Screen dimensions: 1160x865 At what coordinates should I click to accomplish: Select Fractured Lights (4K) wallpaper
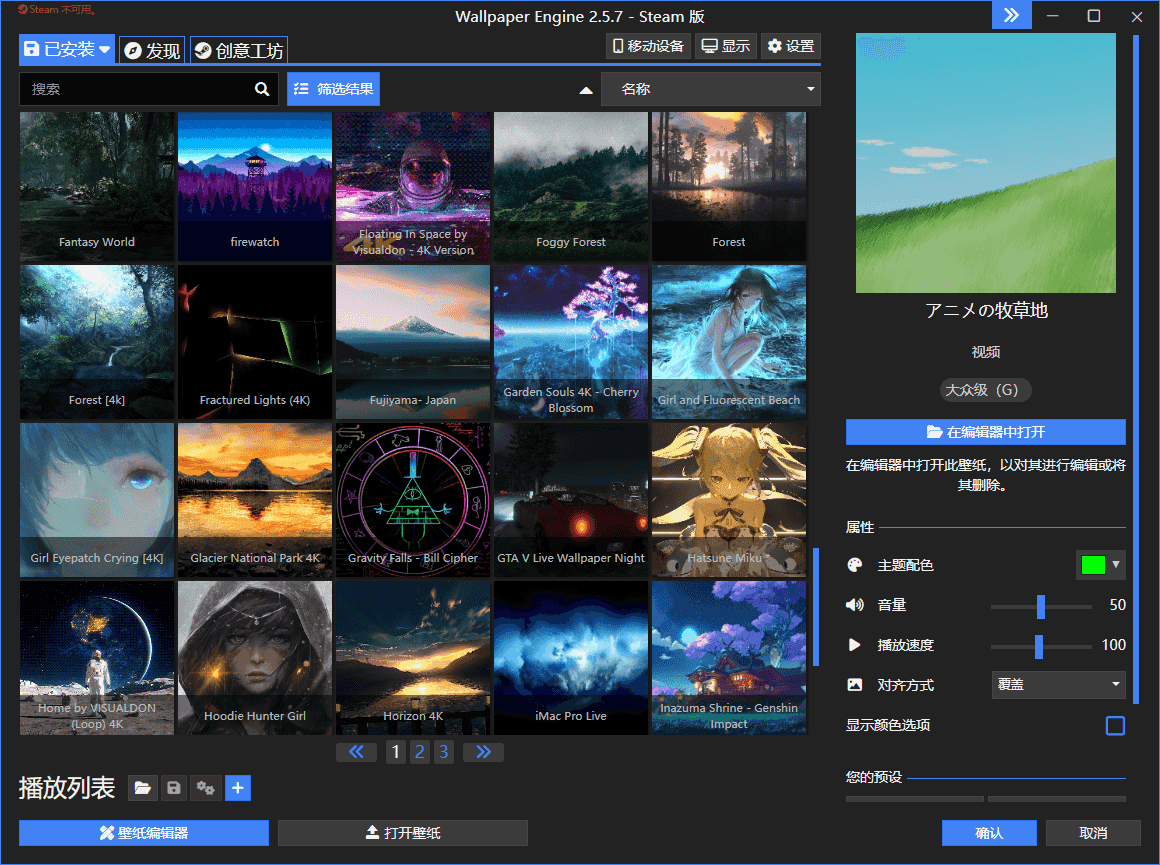255,343
